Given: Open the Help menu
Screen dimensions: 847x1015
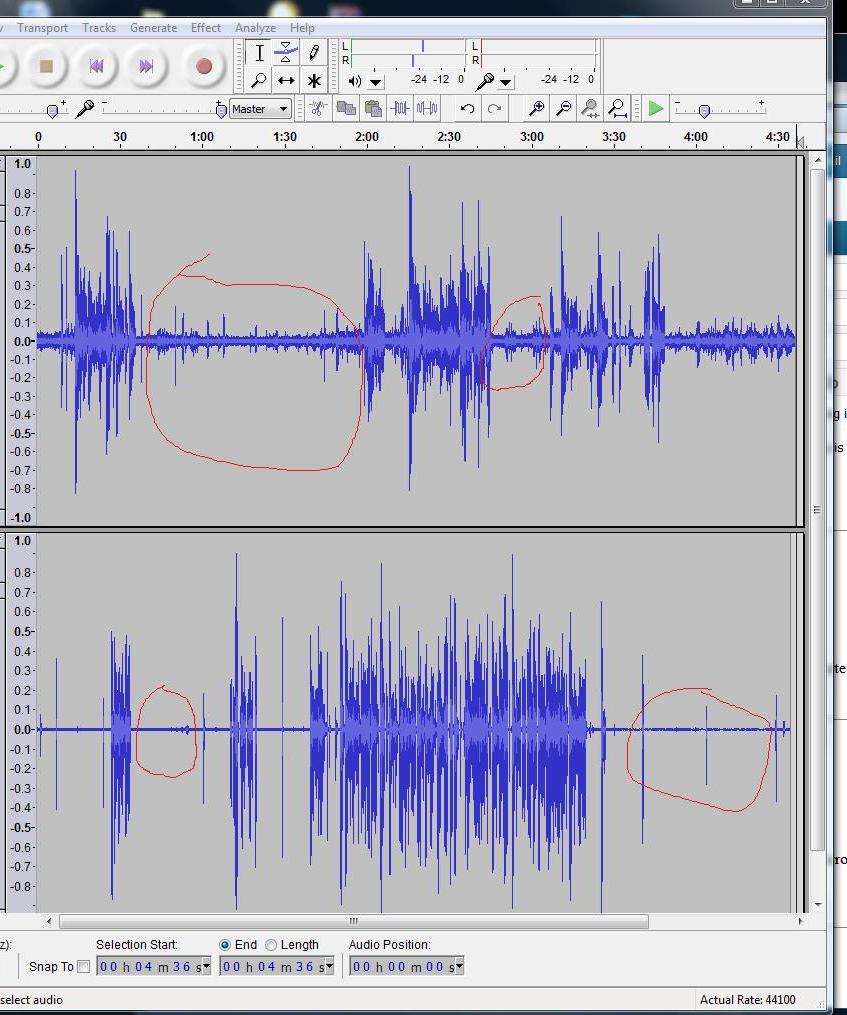Looking at the screenshot, I should pyautogui.click(x=302, y=28).
